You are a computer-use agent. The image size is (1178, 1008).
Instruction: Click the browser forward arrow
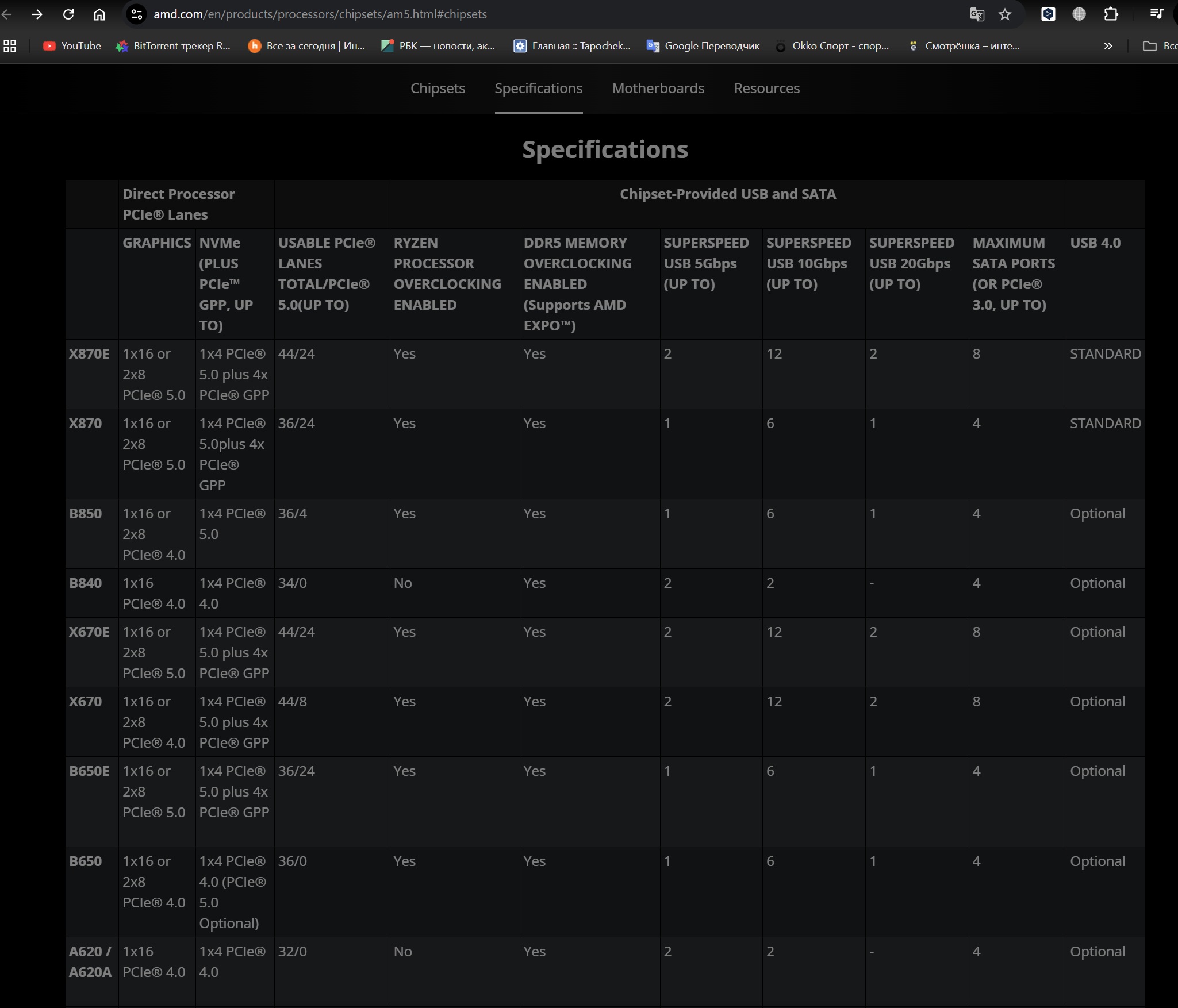click(37, 14)
